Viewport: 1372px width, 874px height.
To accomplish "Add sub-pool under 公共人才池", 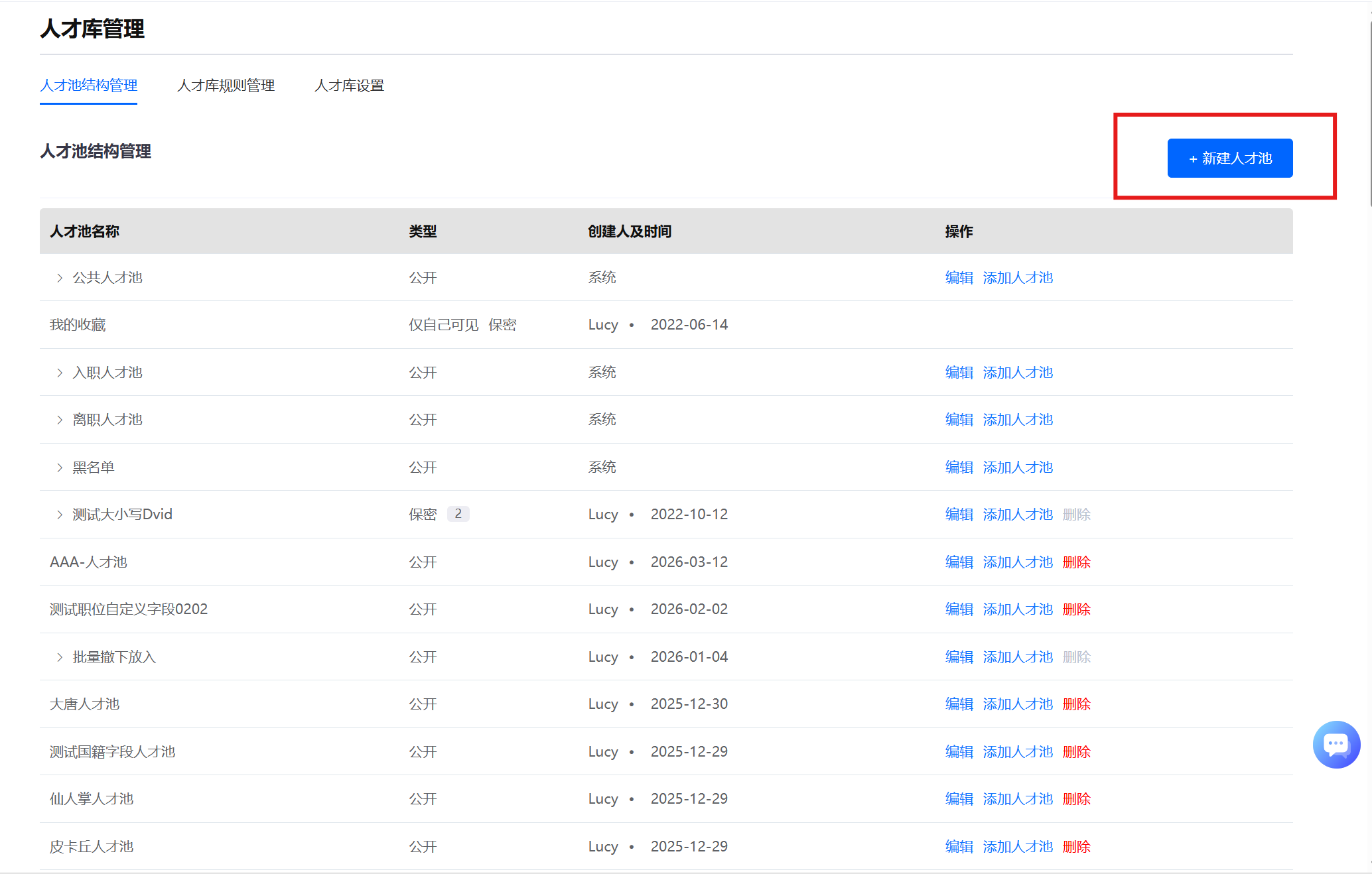I will pyautogui.click(x=1018, y=278).
